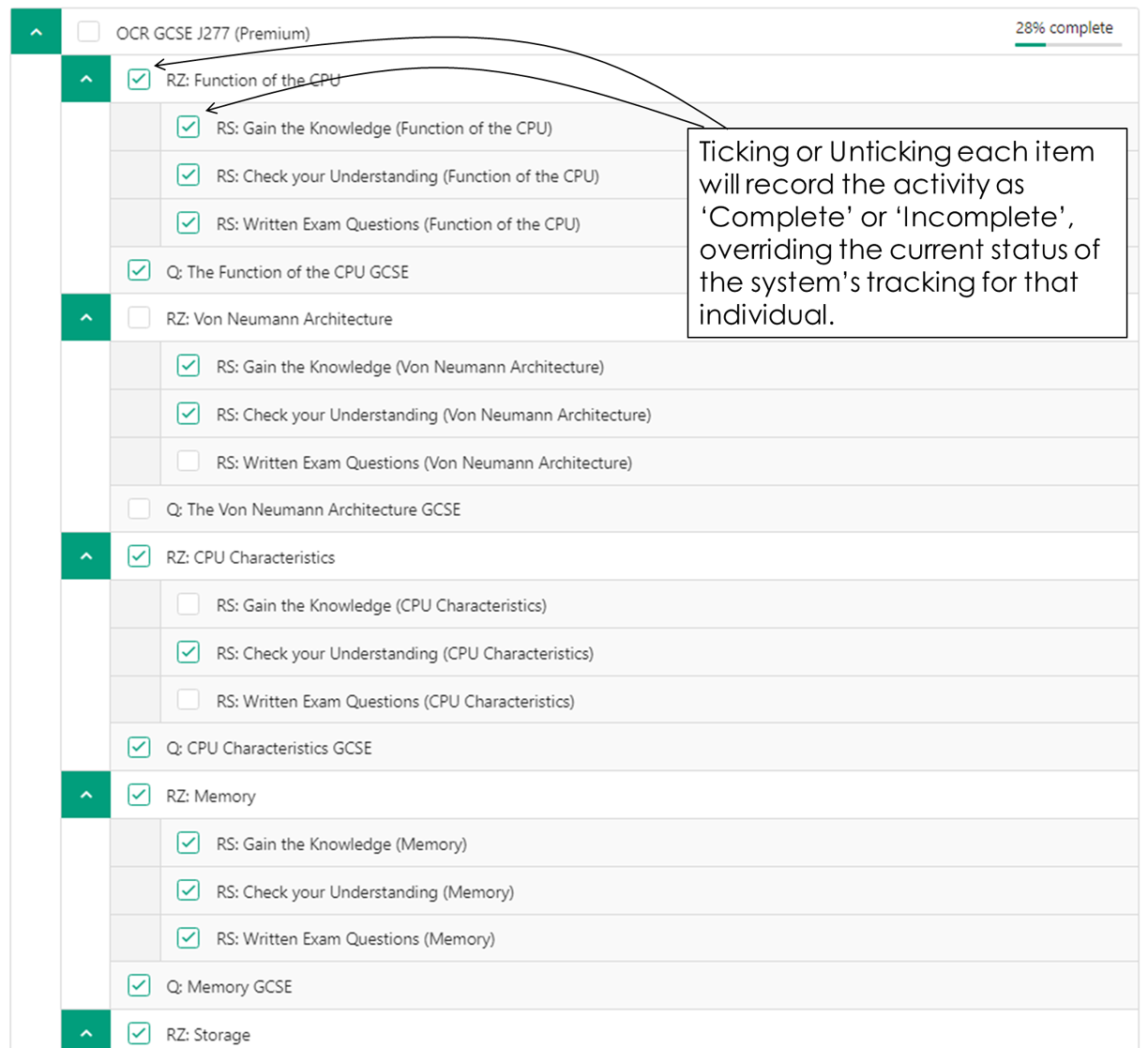
Task: Untick Q: CPU Characteristics GCSE
Action: click(139, 747)
